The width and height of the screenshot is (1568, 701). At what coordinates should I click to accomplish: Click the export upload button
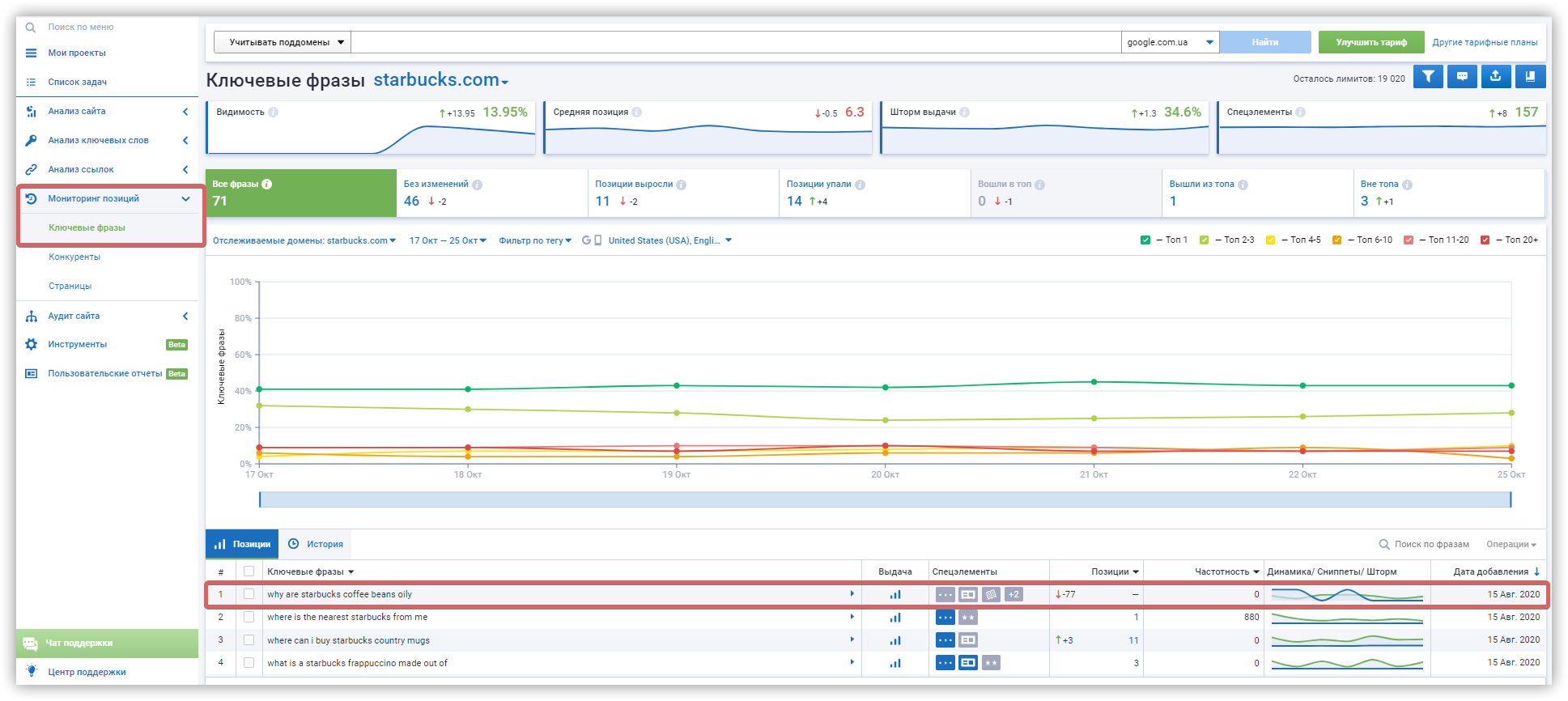pos(1496,77)
